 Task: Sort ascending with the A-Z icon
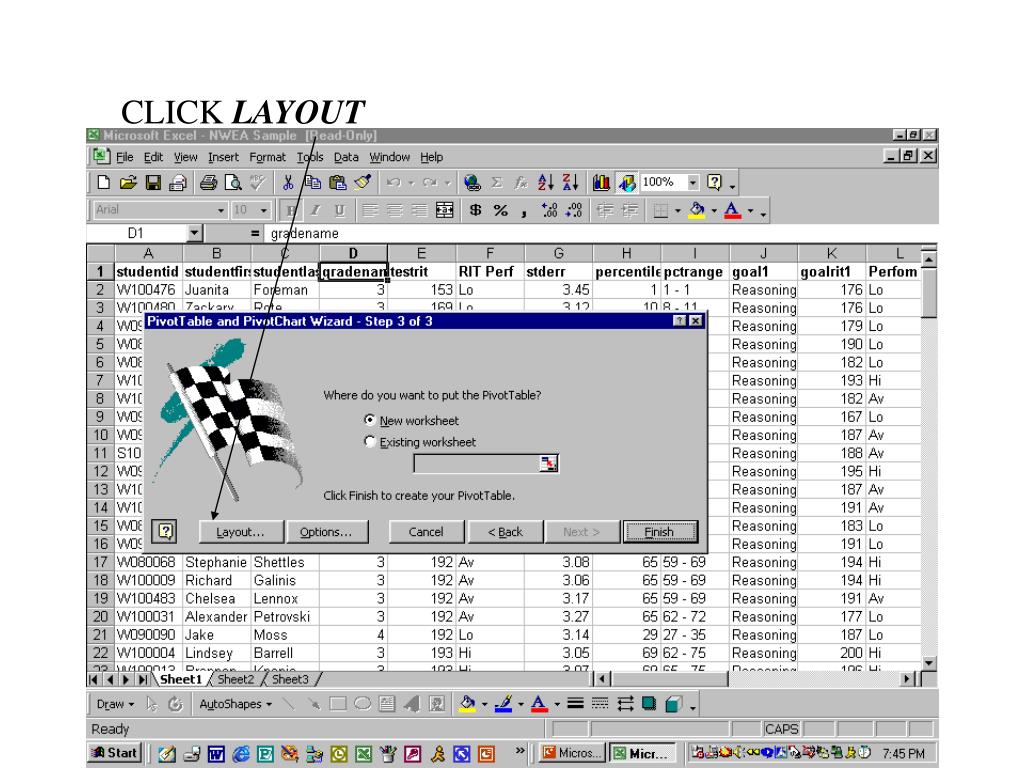546,182
